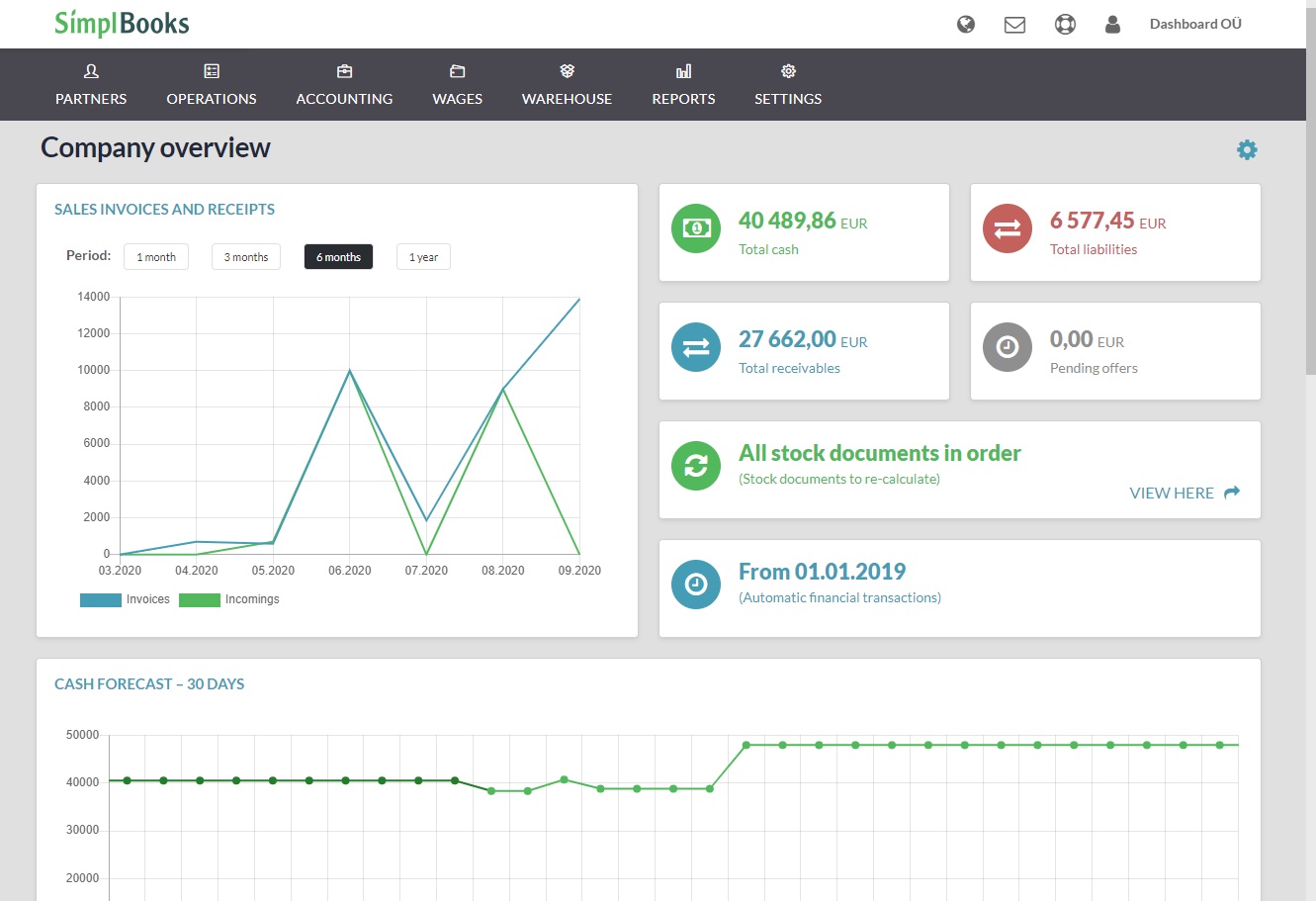The height and width of the screenshot is (901, 1316).
Task: Open the lifebuoy help icon
Action: (1065, 25)
